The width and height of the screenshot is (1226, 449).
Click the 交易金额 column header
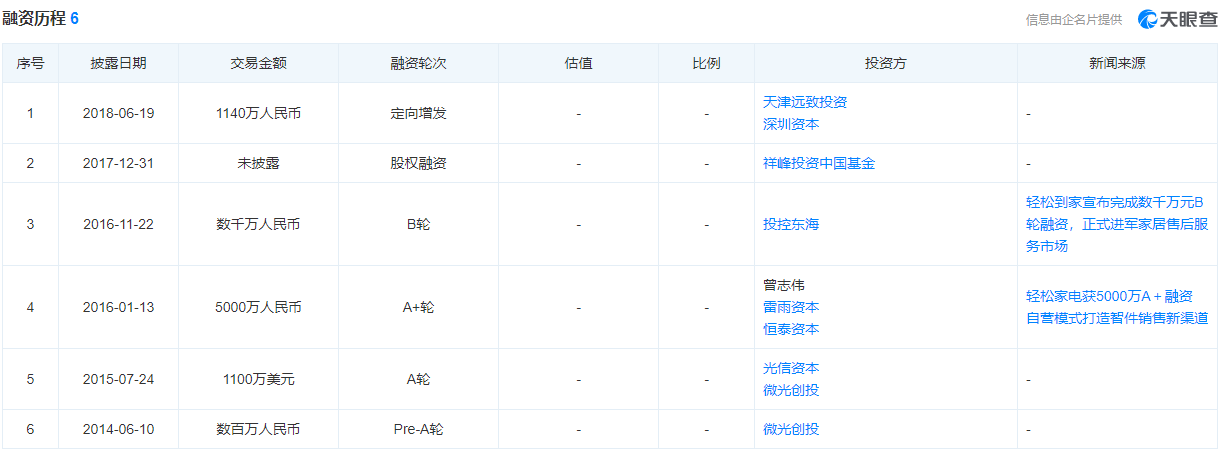tap(258, 63)
